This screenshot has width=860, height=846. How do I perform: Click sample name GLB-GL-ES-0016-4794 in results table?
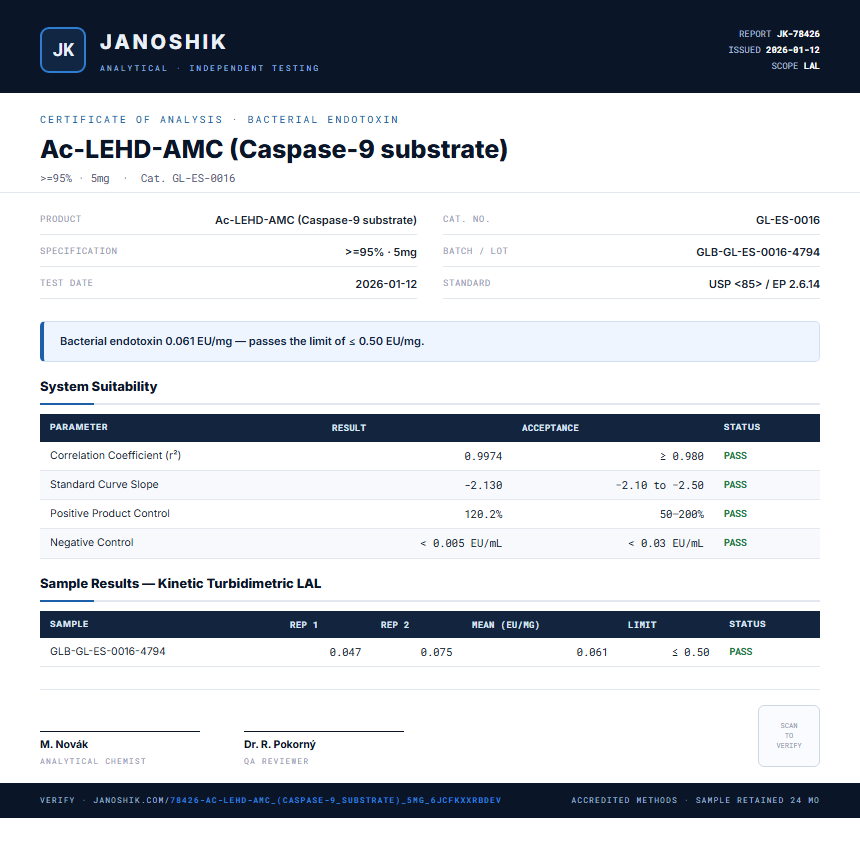pos(108,651)
